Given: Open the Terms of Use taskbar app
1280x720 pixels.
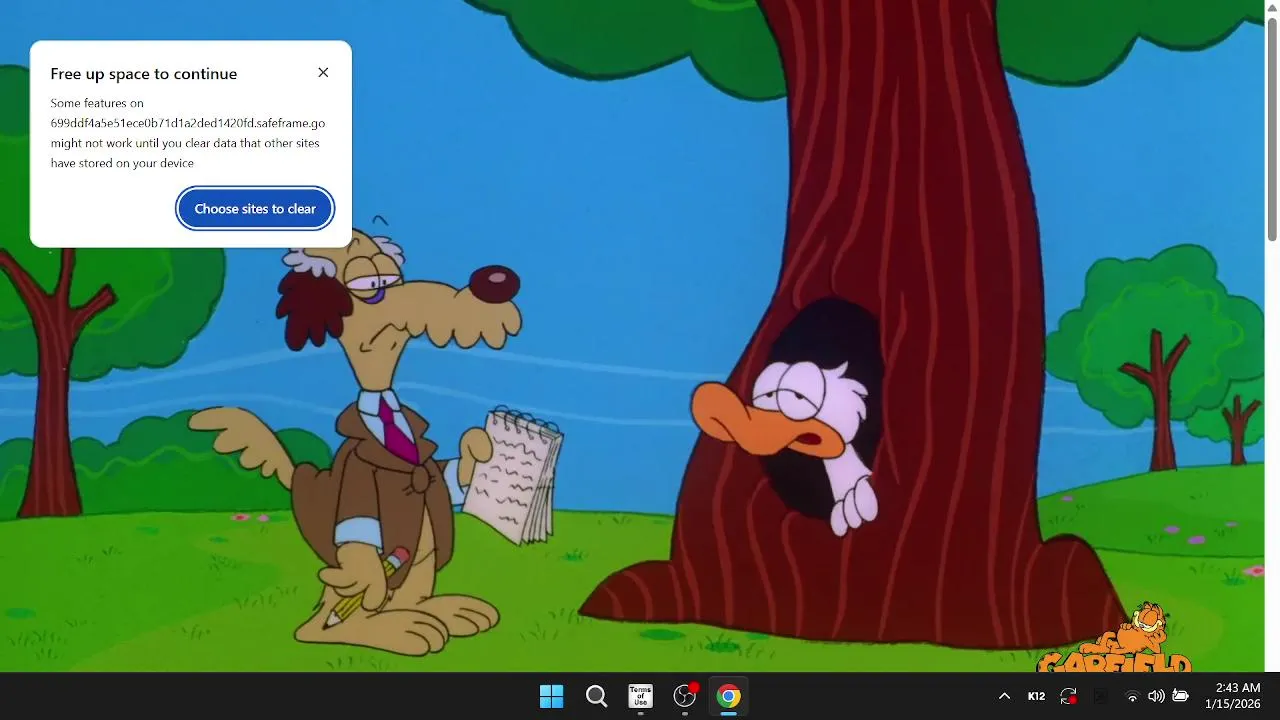Looking at the screenshot, I should [x=640, y=696].
